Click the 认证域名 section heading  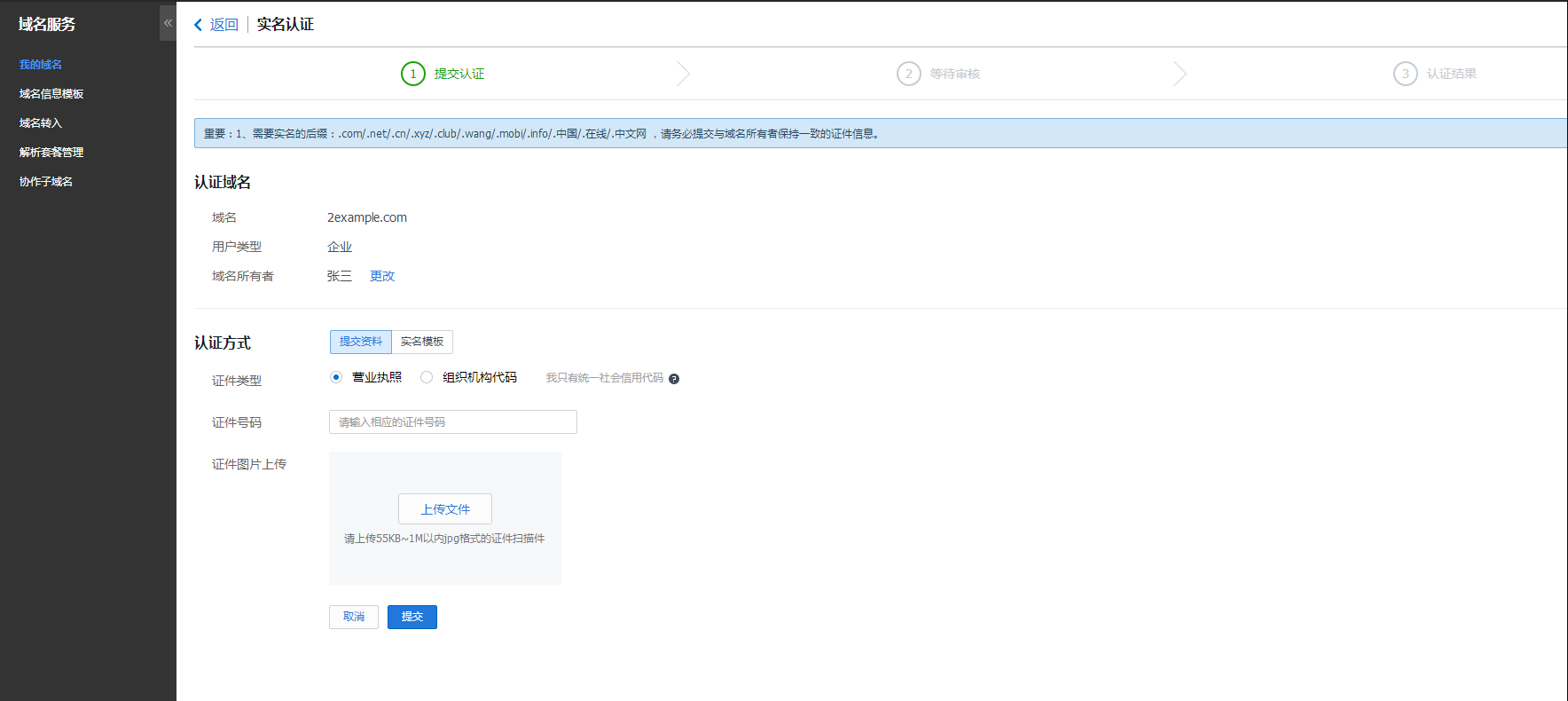tap(223, 182)
